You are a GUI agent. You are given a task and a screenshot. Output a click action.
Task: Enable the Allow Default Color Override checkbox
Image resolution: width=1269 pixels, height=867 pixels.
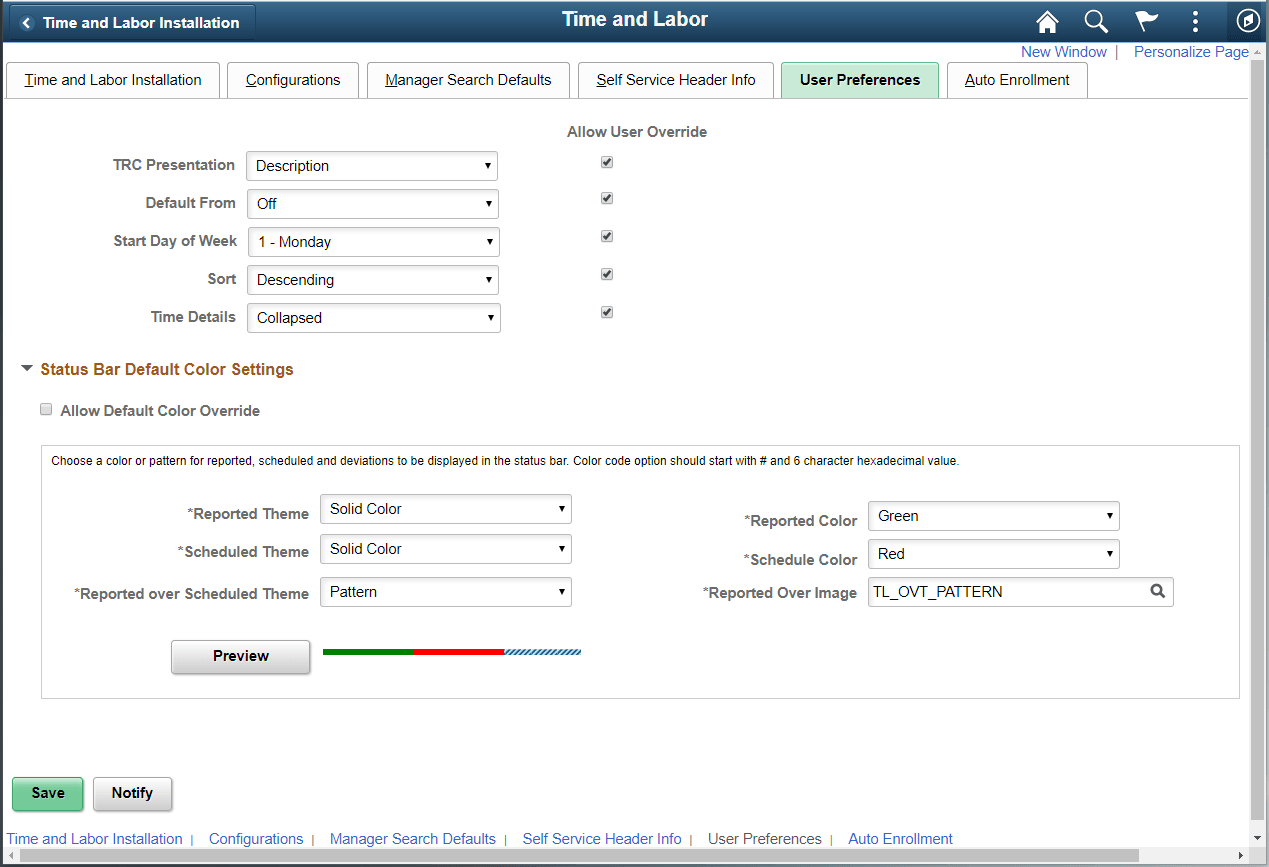pos(46,409)
